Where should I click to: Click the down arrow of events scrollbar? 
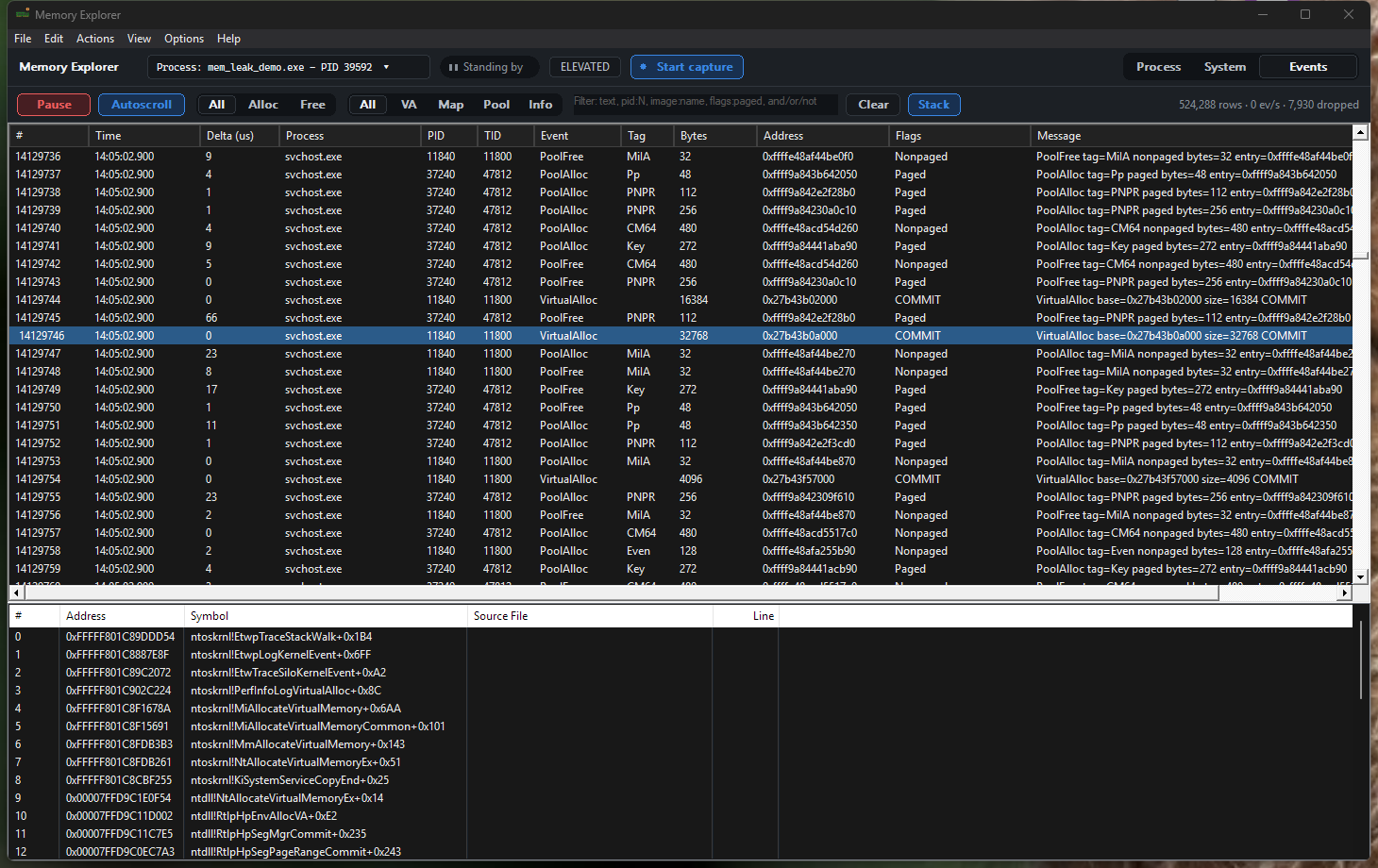[x=1360, y=576]
